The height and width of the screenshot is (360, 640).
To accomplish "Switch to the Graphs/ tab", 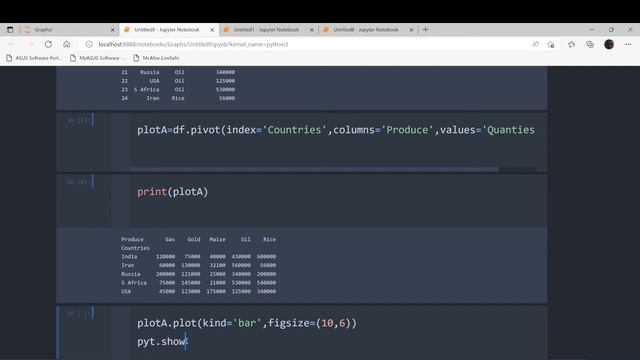I will pos(69,29).
